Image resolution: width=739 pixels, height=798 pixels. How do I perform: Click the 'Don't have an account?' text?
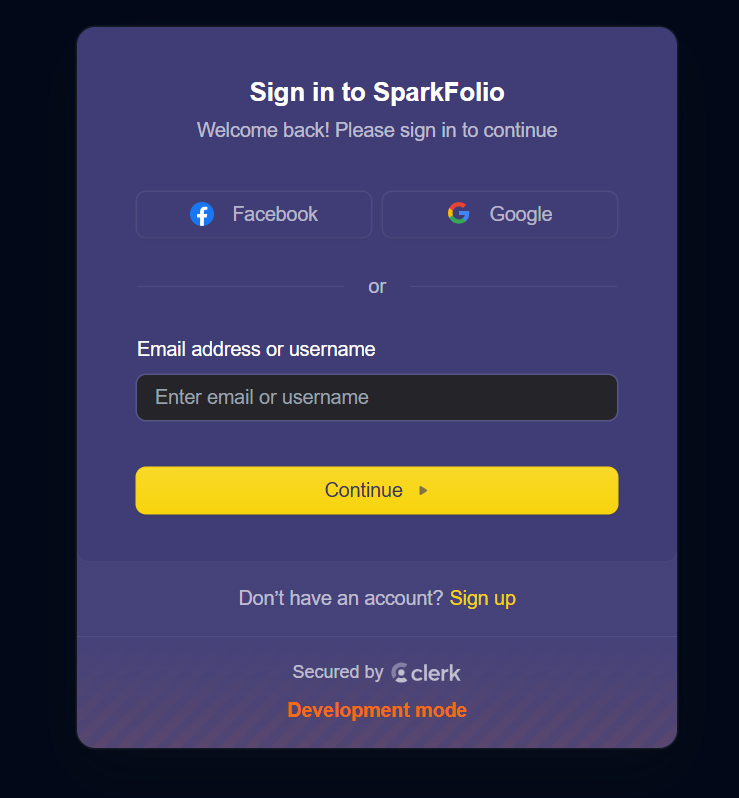coord(341,598)
